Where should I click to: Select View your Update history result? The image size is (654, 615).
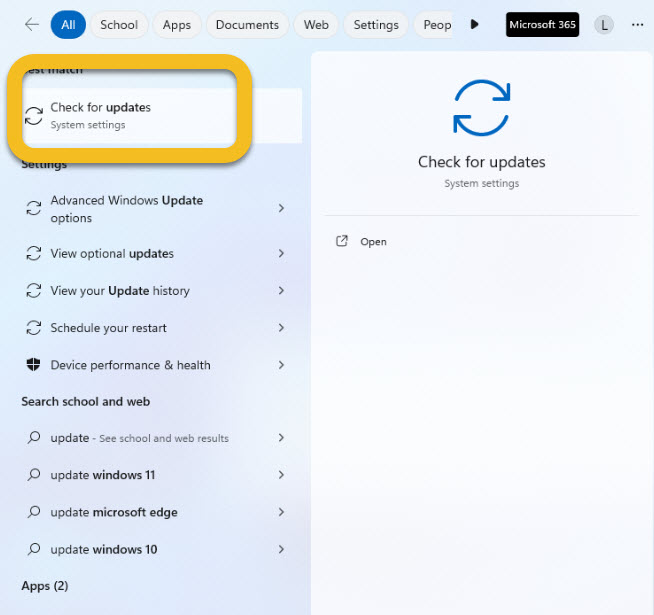120,291
